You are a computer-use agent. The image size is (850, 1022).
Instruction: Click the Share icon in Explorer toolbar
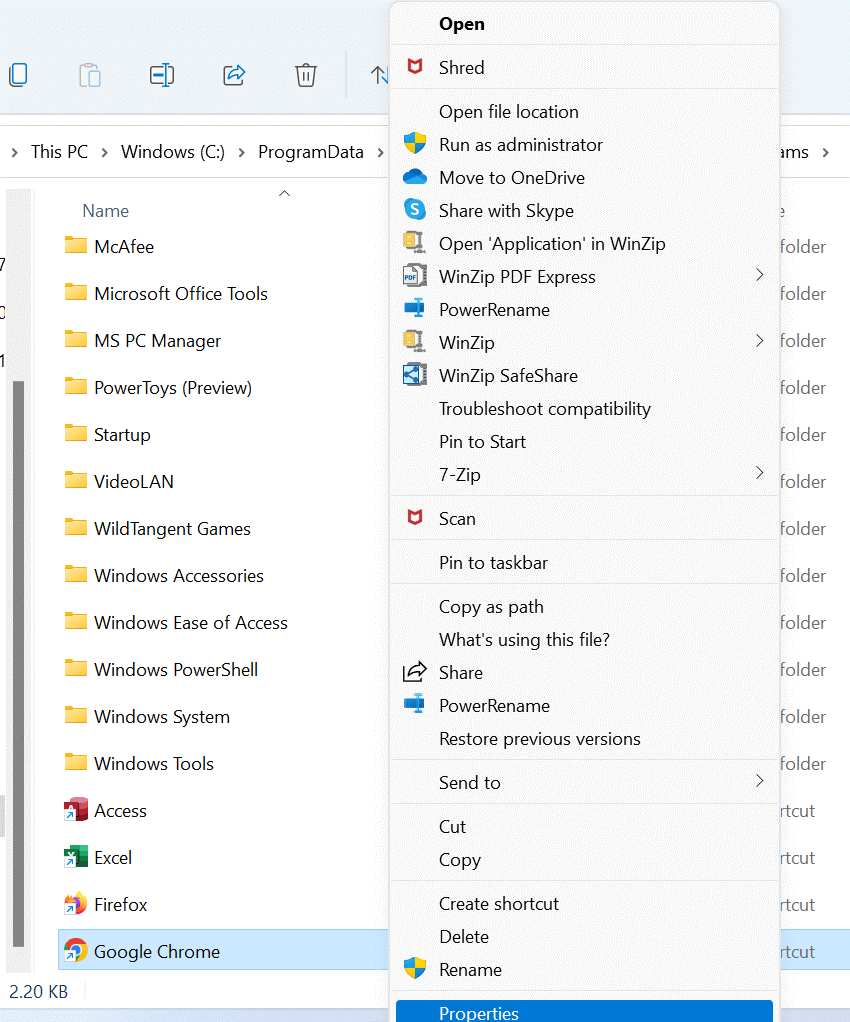(233, 75)
